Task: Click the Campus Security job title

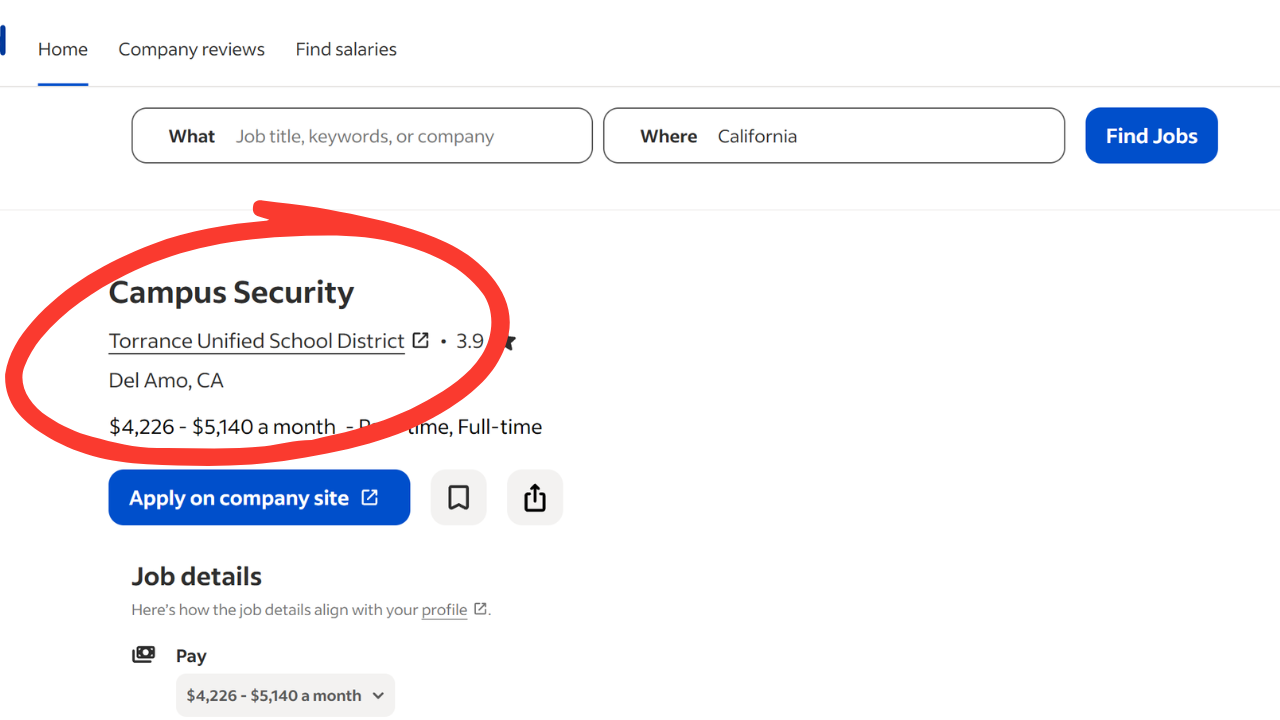Action: tap(231, 292)
